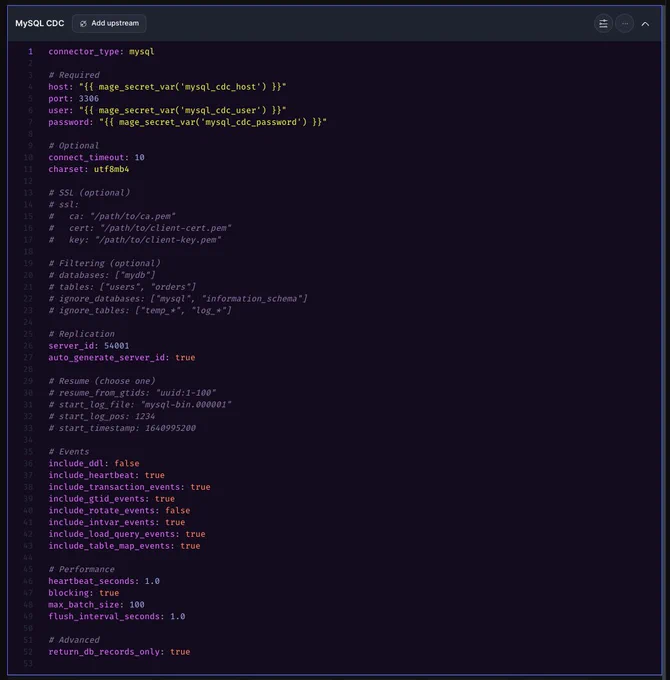
Task: Click the tables users, orders comment line
Action: tap(122, 287)
